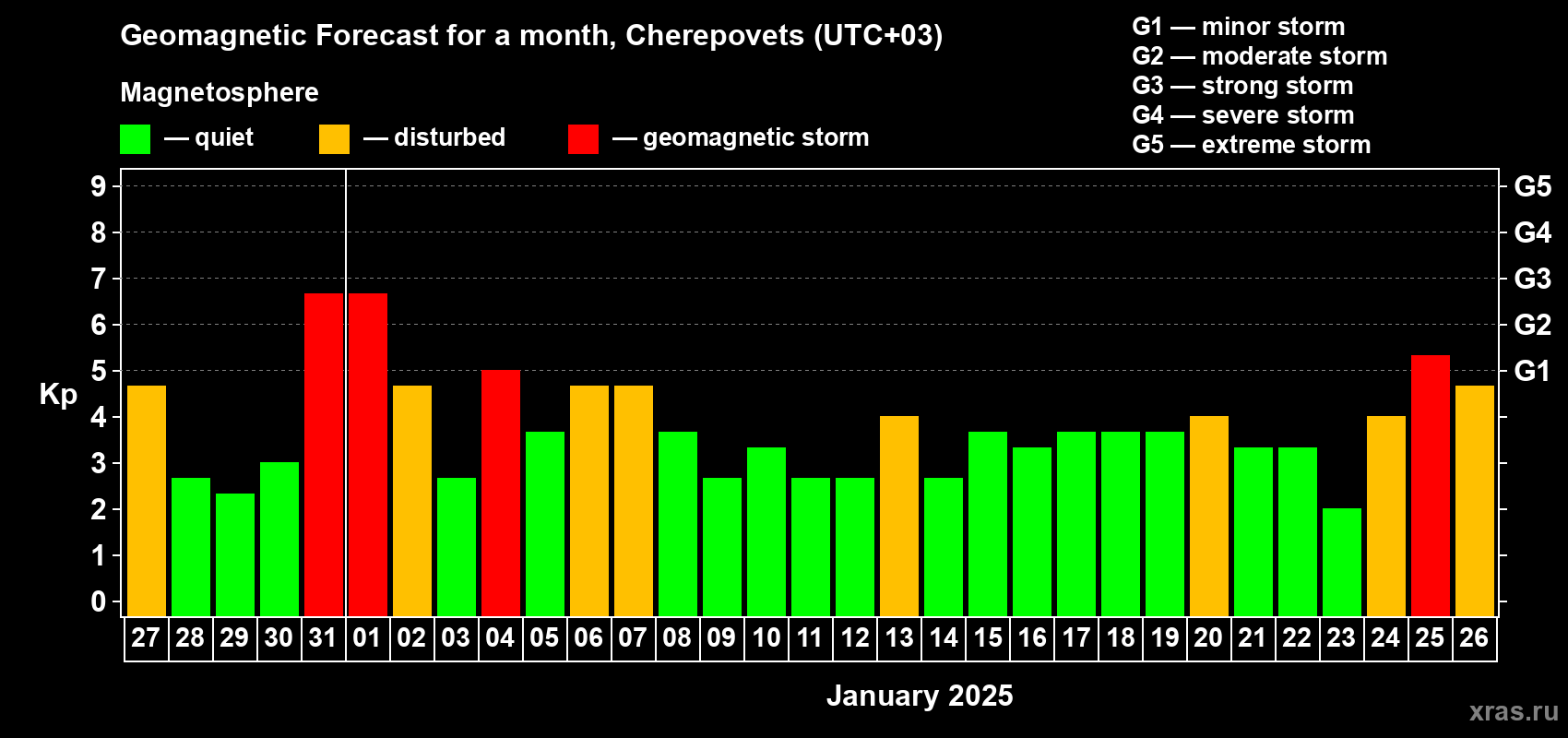
Task: Click the orange disturbed legend swatch
Action: pyautogui.click(x=334, y=139)
